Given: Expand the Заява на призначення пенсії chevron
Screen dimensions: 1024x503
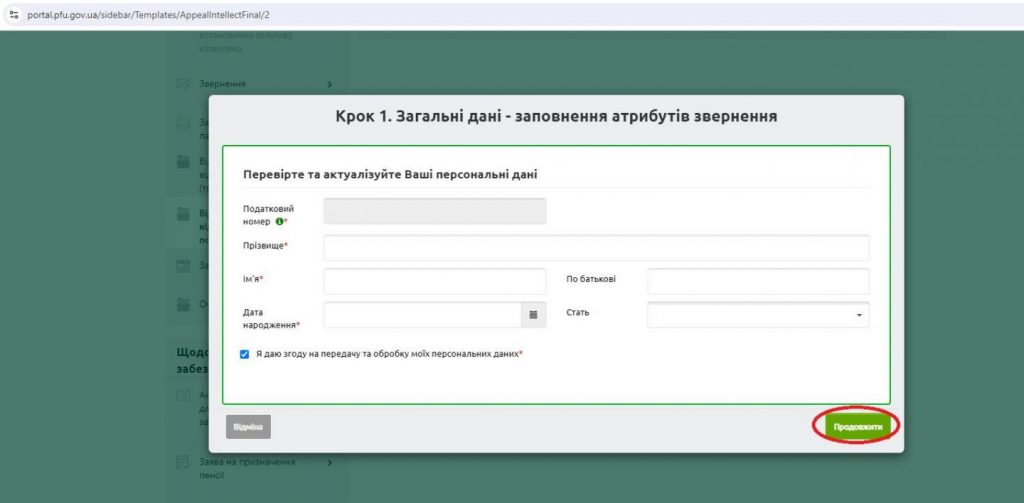Looking at the screenshot, I should click(x=329, y=462).
